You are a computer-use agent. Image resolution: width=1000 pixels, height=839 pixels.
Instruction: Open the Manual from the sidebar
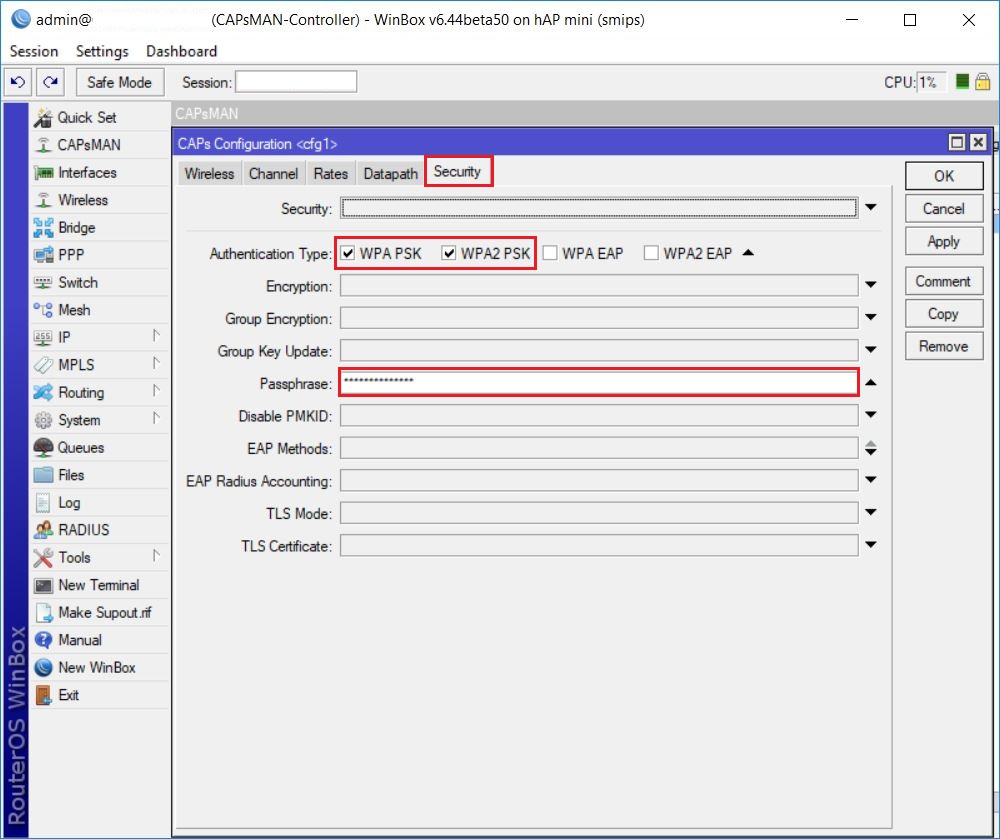point(100,640)
